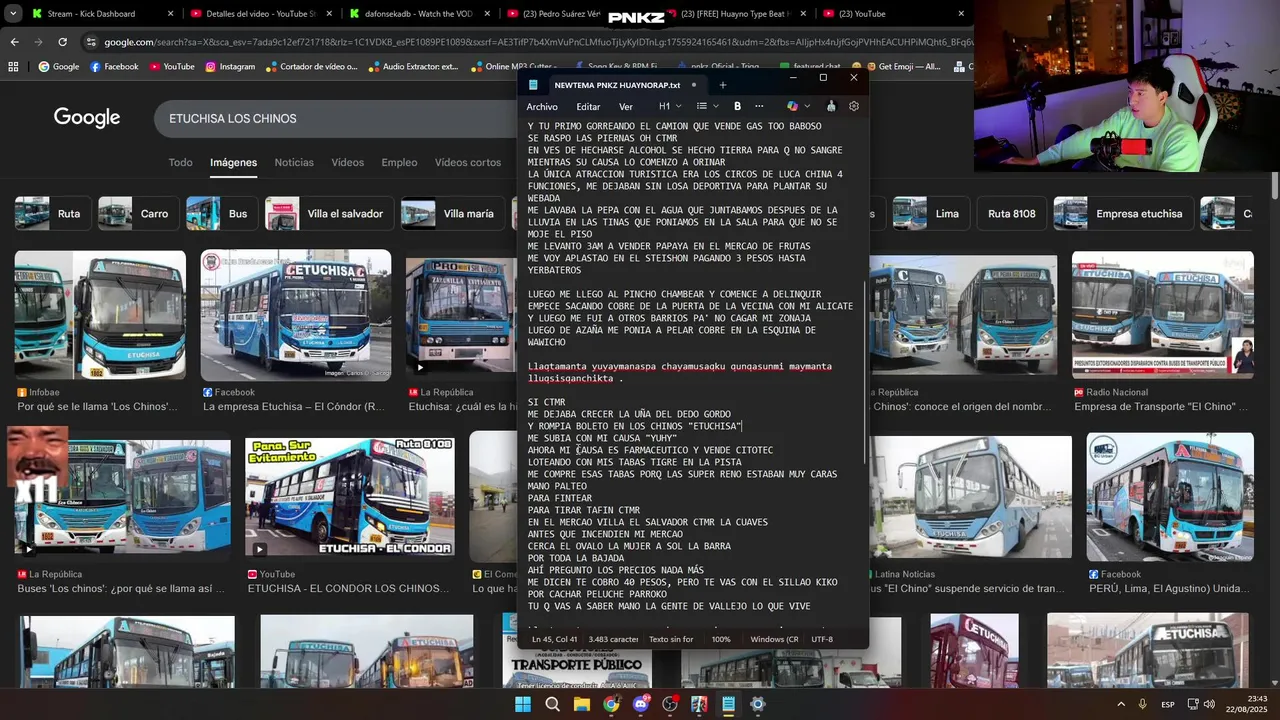Switch to Noticias tab in Google results
Image resolution: width=1280 pixels, height=720 pixels.
coord(294,162)
